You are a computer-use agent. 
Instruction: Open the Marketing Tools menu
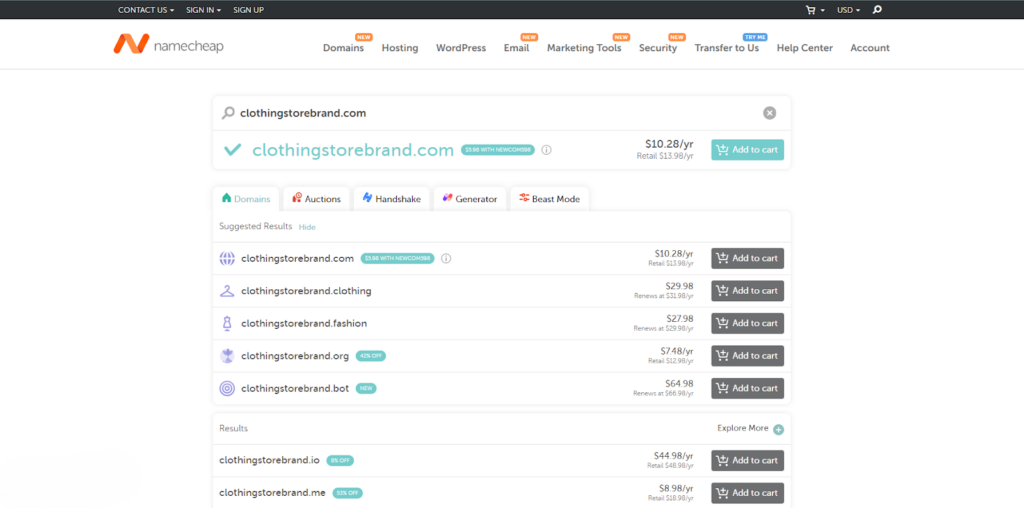[x=584, y=48]
